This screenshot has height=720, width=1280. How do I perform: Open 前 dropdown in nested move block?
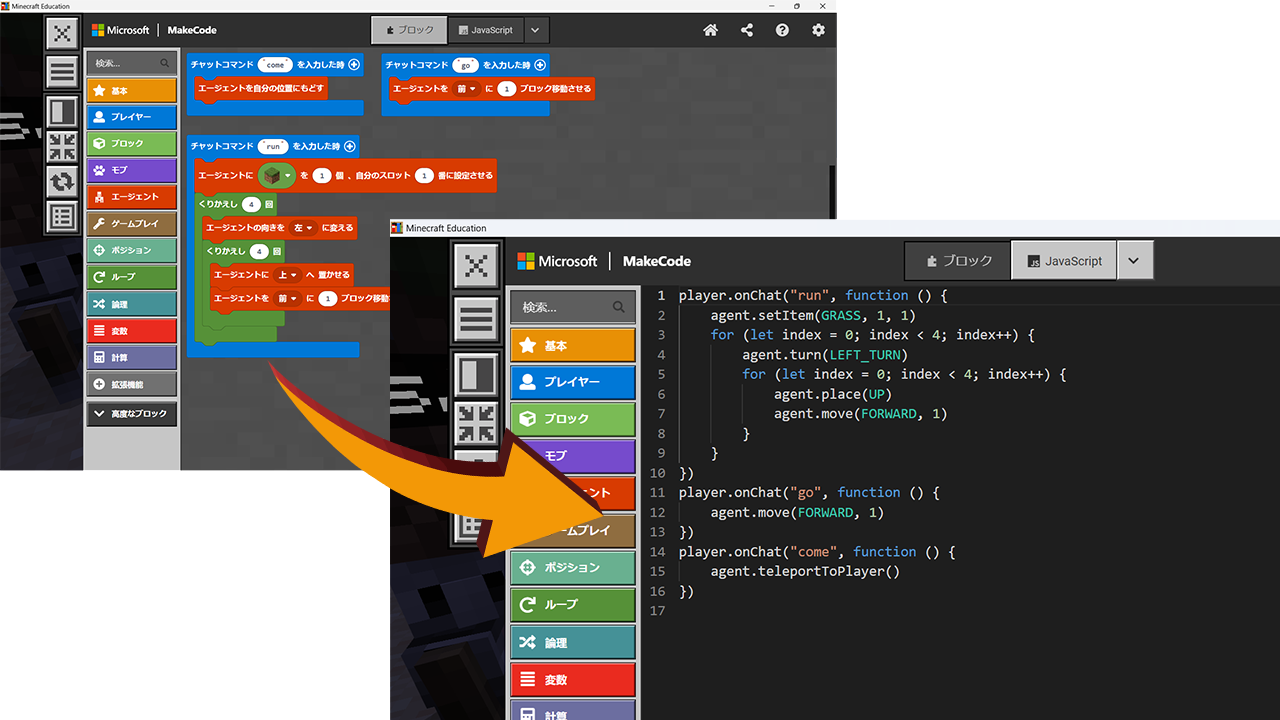coord(288,298)
